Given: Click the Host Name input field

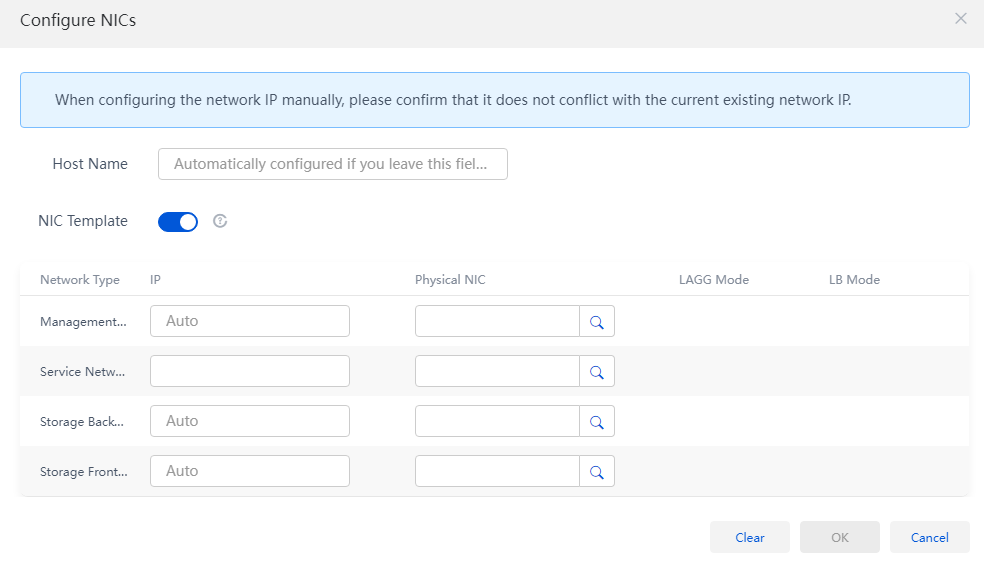Looking at the screenshot, I should click(333, 164).
